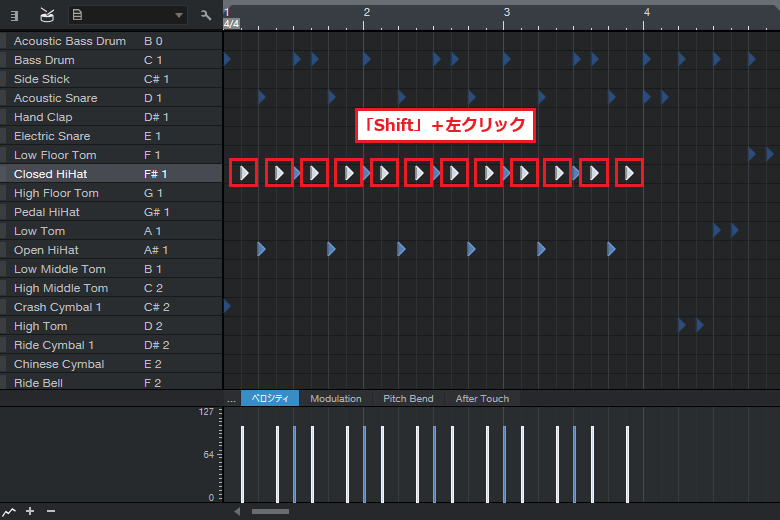Open the '...' parameter lane selector

[231, 398]
